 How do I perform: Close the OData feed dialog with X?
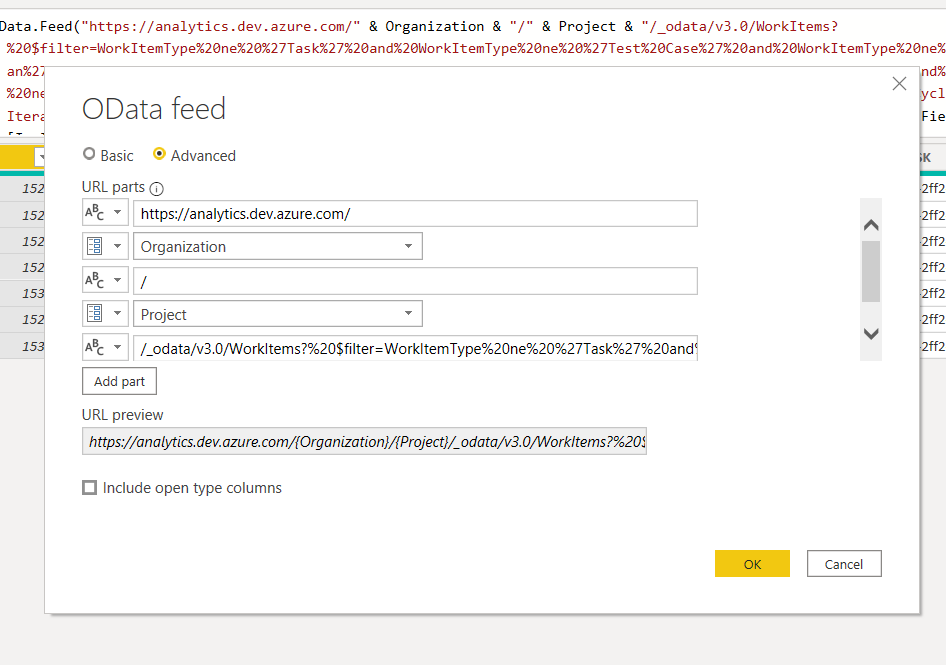(900, 83)
